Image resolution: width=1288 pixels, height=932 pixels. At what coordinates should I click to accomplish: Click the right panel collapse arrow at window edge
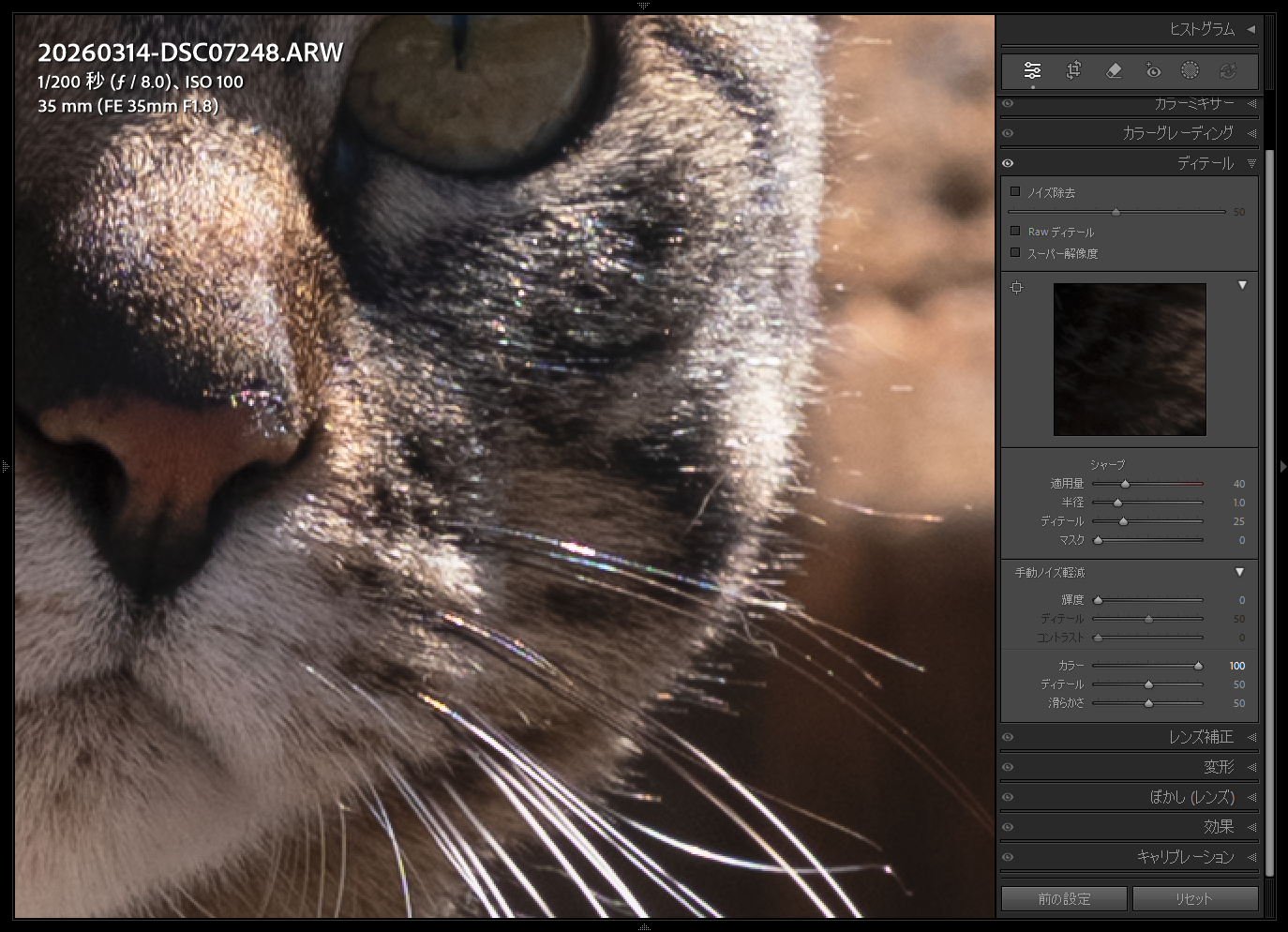click(1282, 466)
